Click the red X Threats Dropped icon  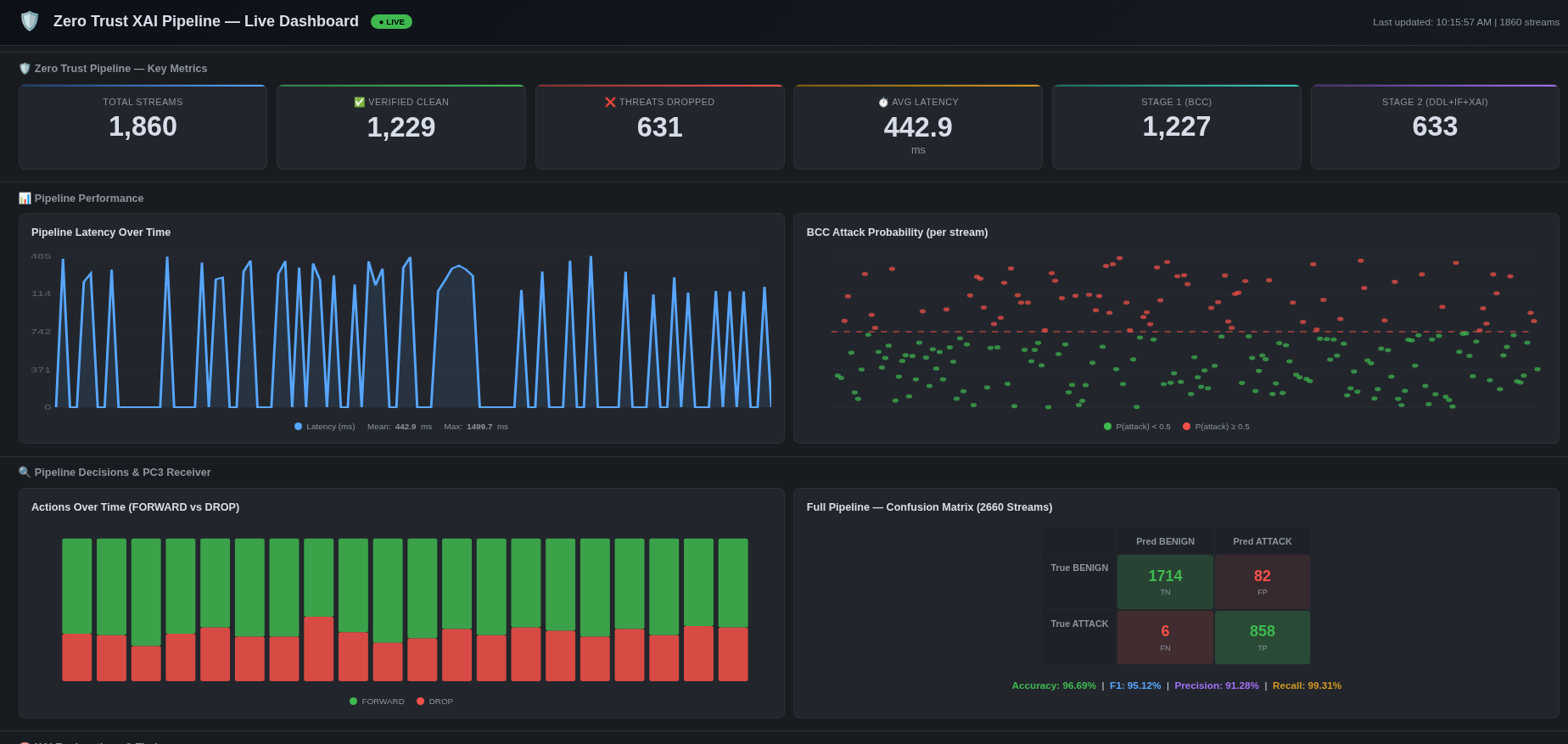pos(610,102)
